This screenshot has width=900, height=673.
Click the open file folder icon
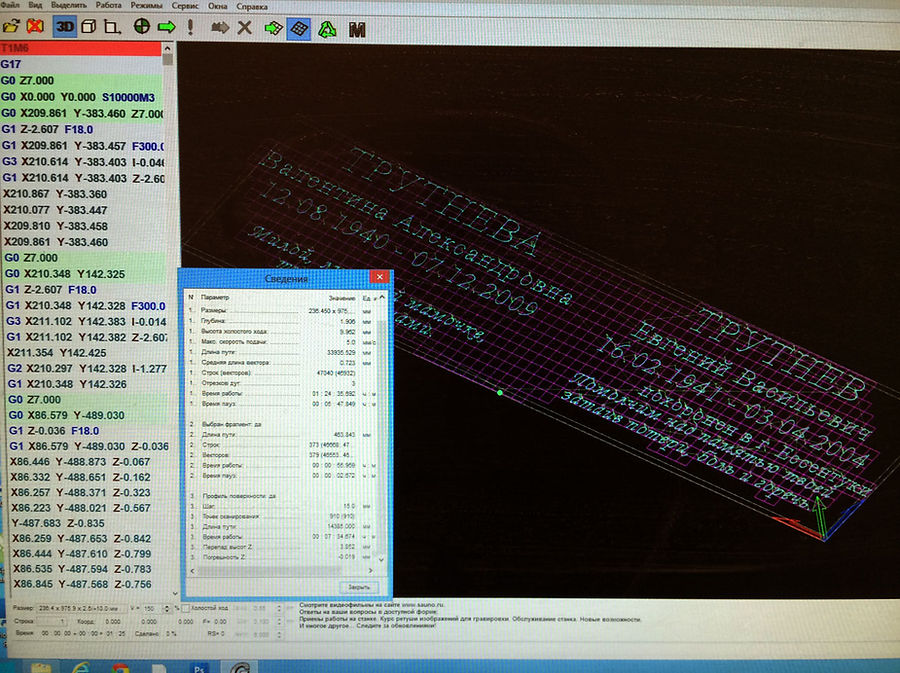pyautogui.click(x=11, y=26)
